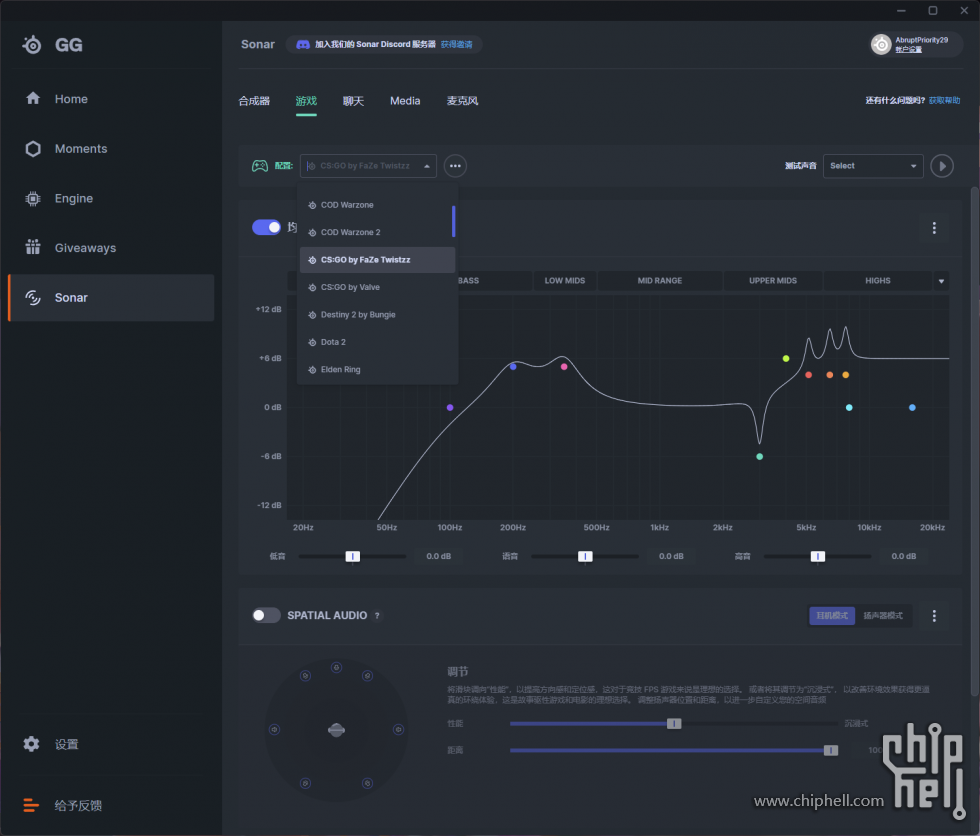Click the listener head icon in circle center
980x836 pixels.
click(336, 730)
